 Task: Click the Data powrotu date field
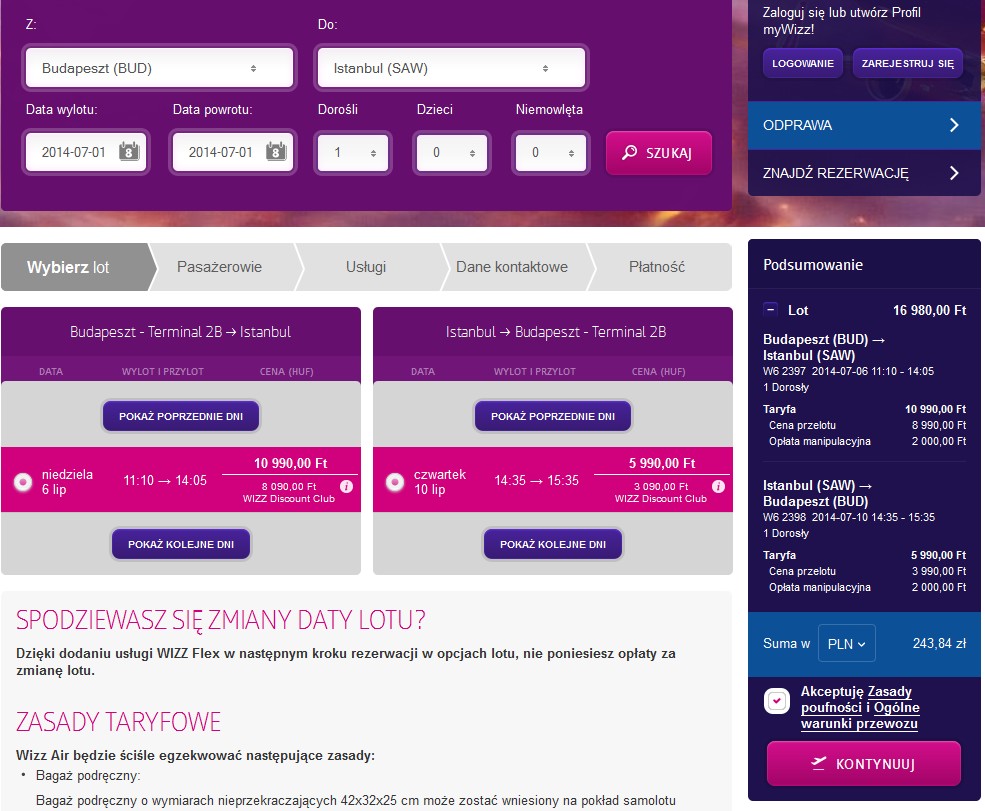(232, 152)
